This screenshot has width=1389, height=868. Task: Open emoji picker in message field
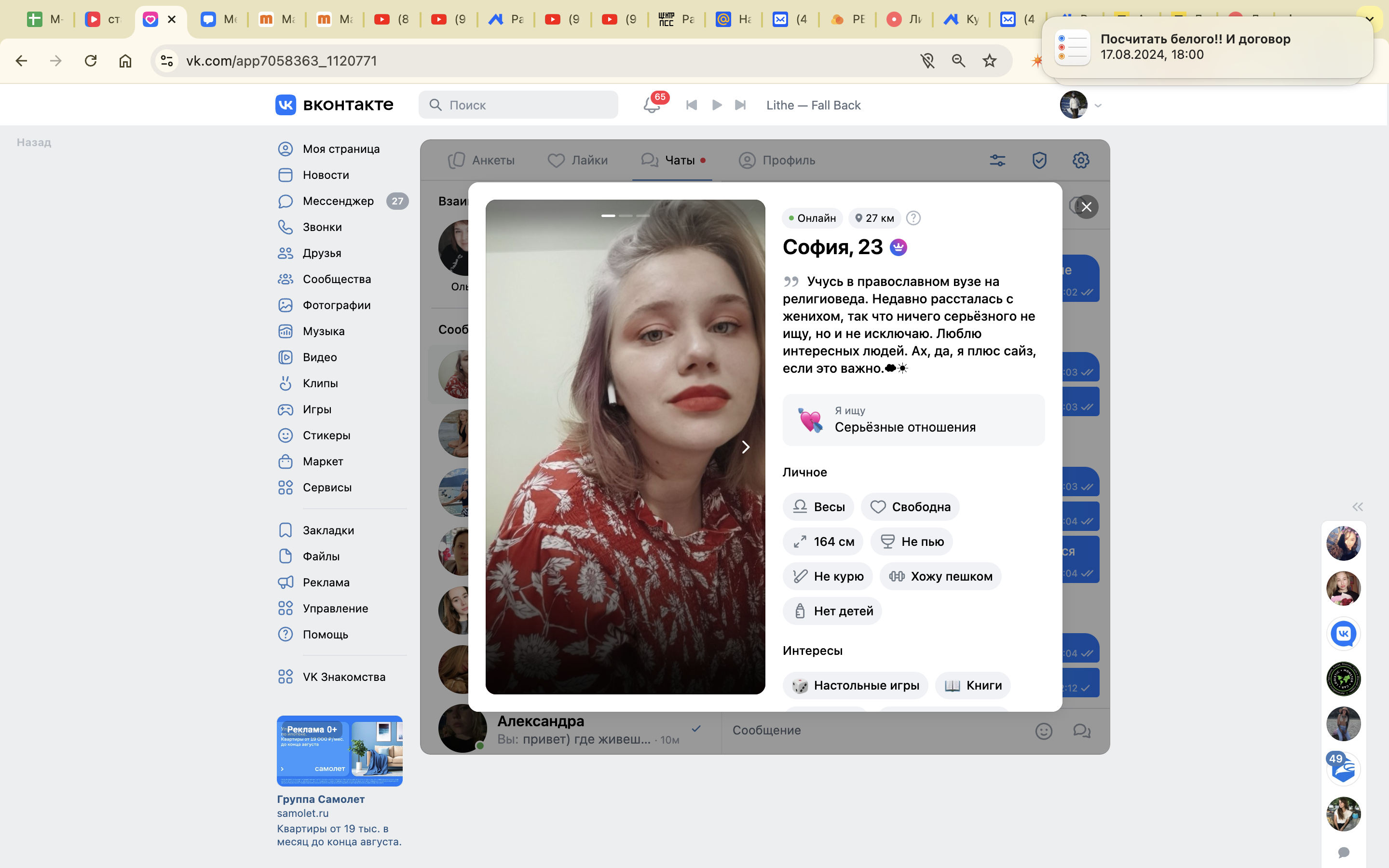1044,730
